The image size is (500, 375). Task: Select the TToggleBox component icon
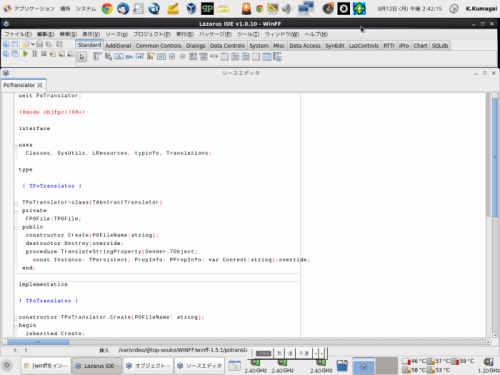pyautogui.click(x=161, y=57)
